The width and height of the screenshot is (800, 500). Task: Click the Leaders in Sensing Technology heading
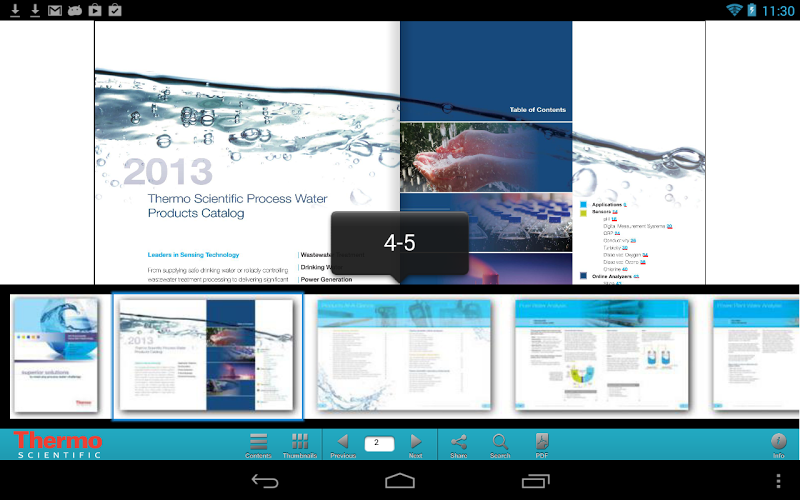193,255
